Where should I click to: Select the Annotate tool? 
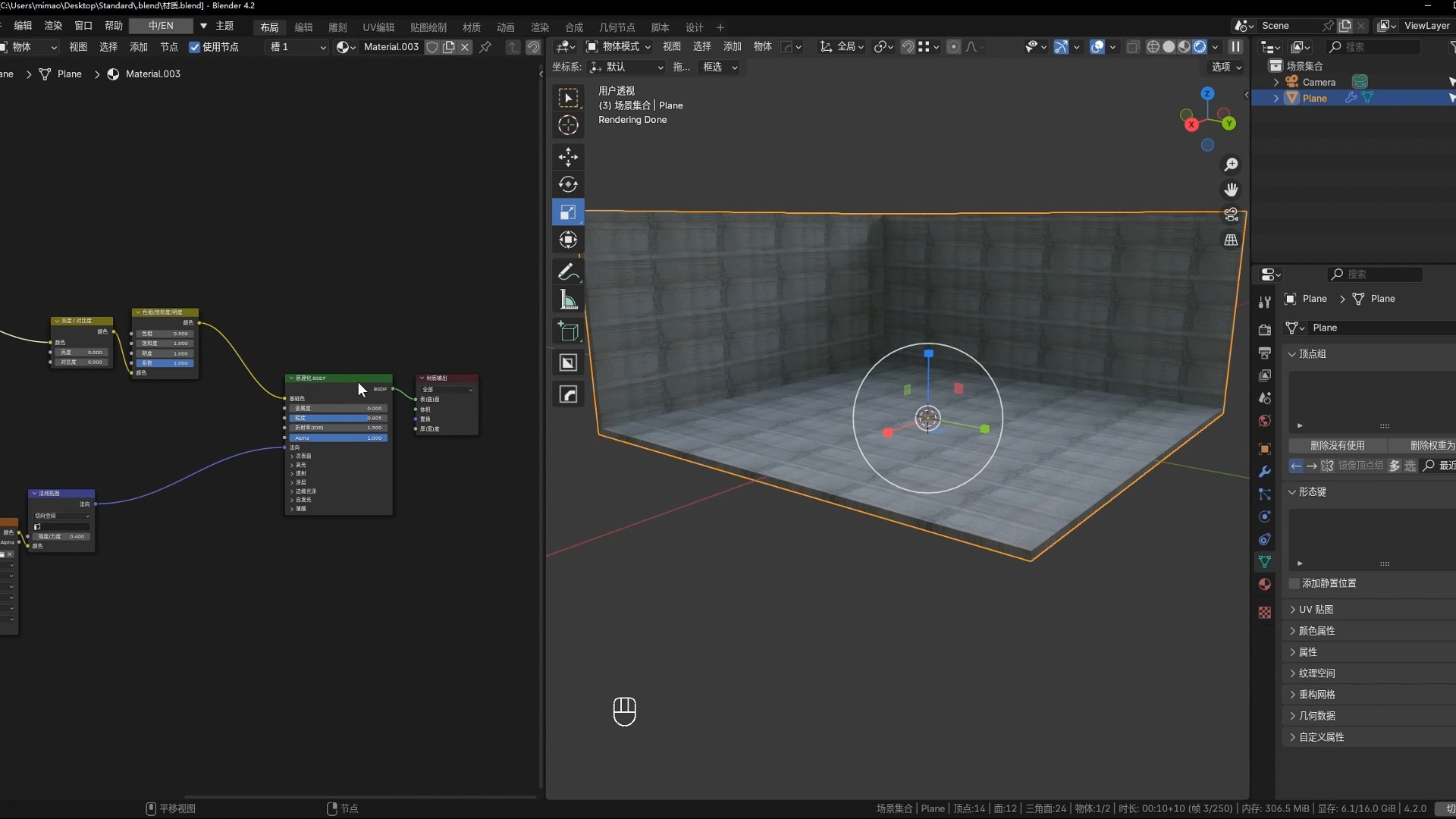tap(568, 271)
